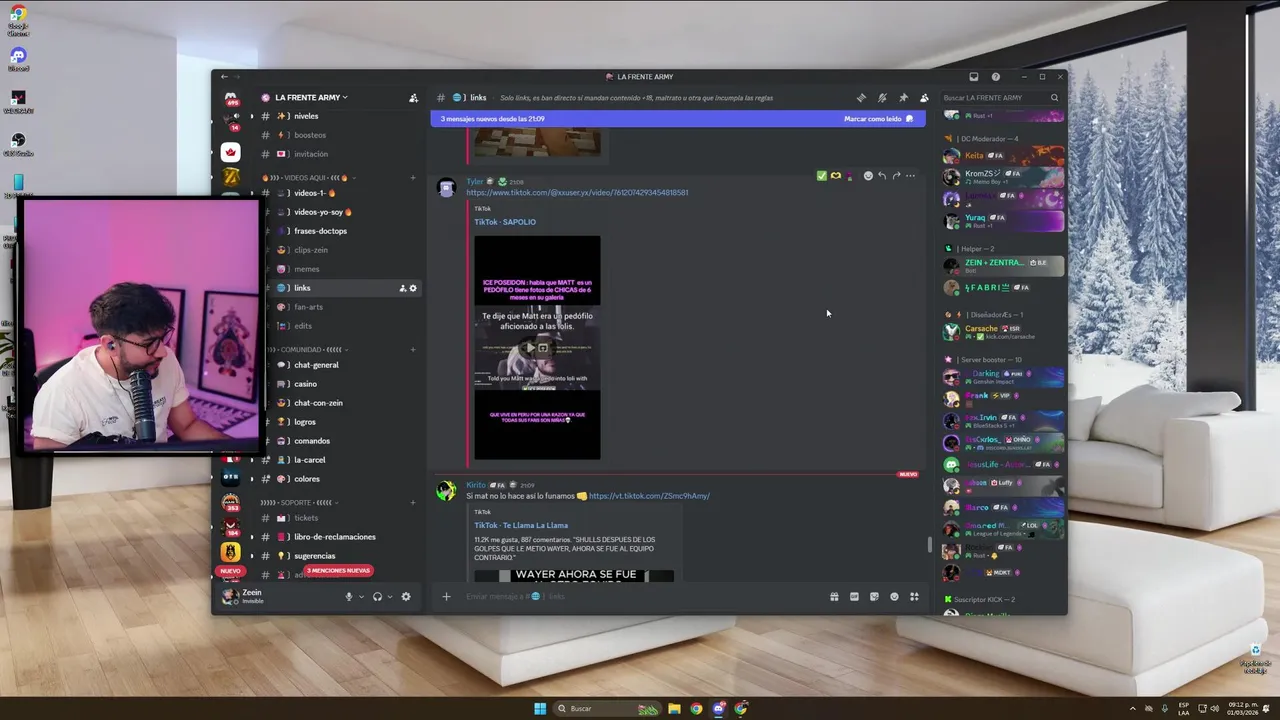Reply to Tyler's message with arrow icon
This screenshot has width=1280, height=720.
tap(882, 176)
